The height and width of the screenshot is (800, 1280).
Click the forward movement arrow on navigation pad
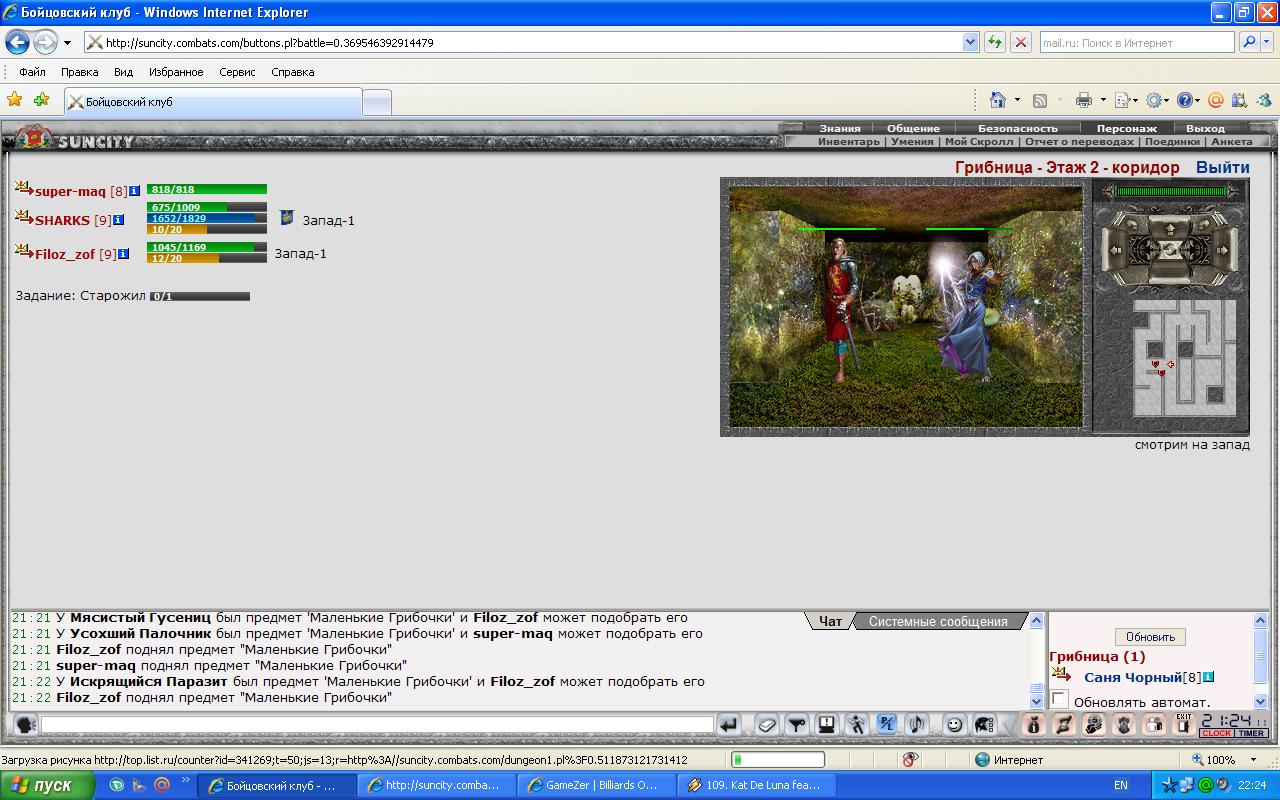point(1169,229)
